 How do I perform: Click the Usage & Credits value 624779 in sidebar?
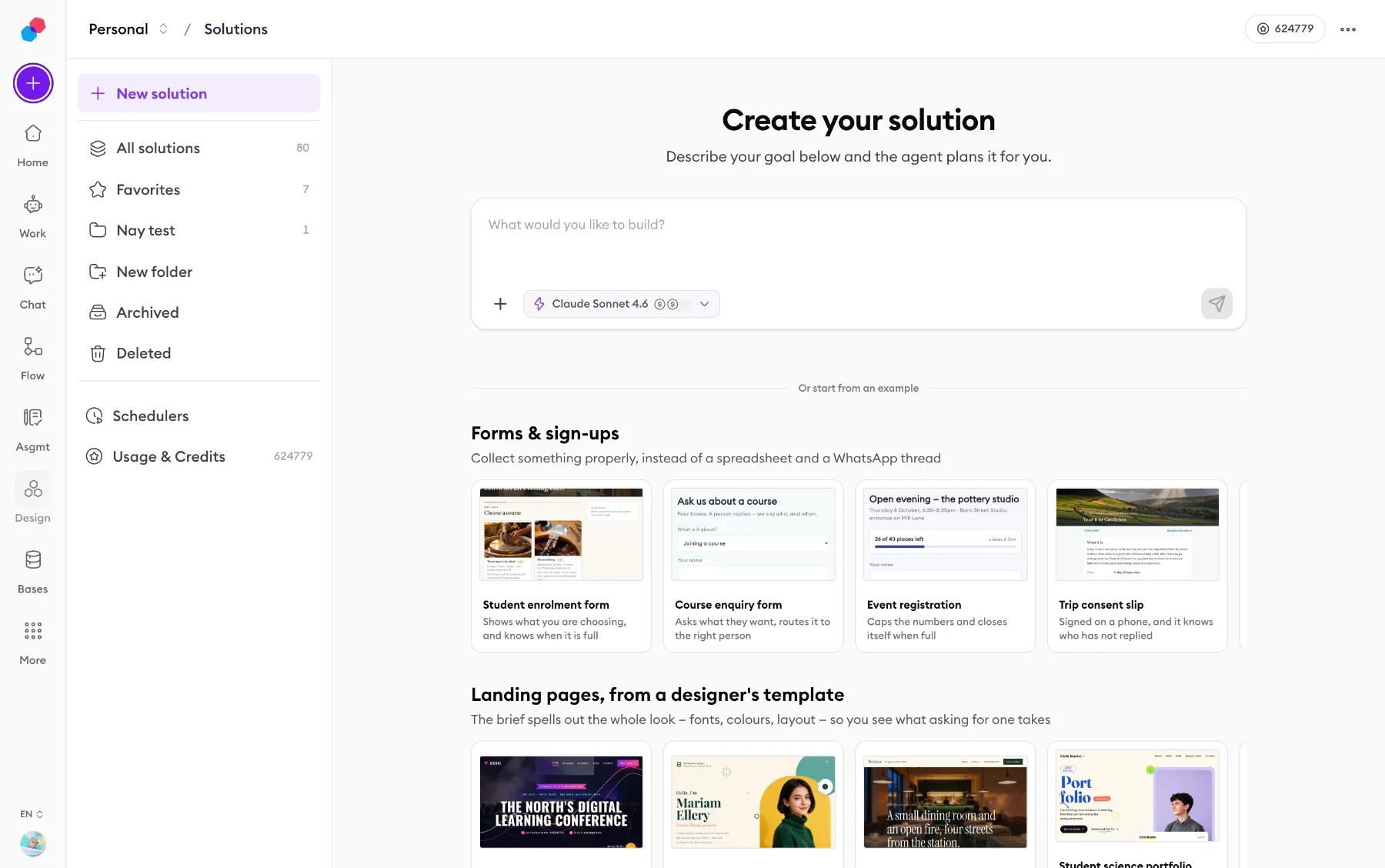pos(293,456)
